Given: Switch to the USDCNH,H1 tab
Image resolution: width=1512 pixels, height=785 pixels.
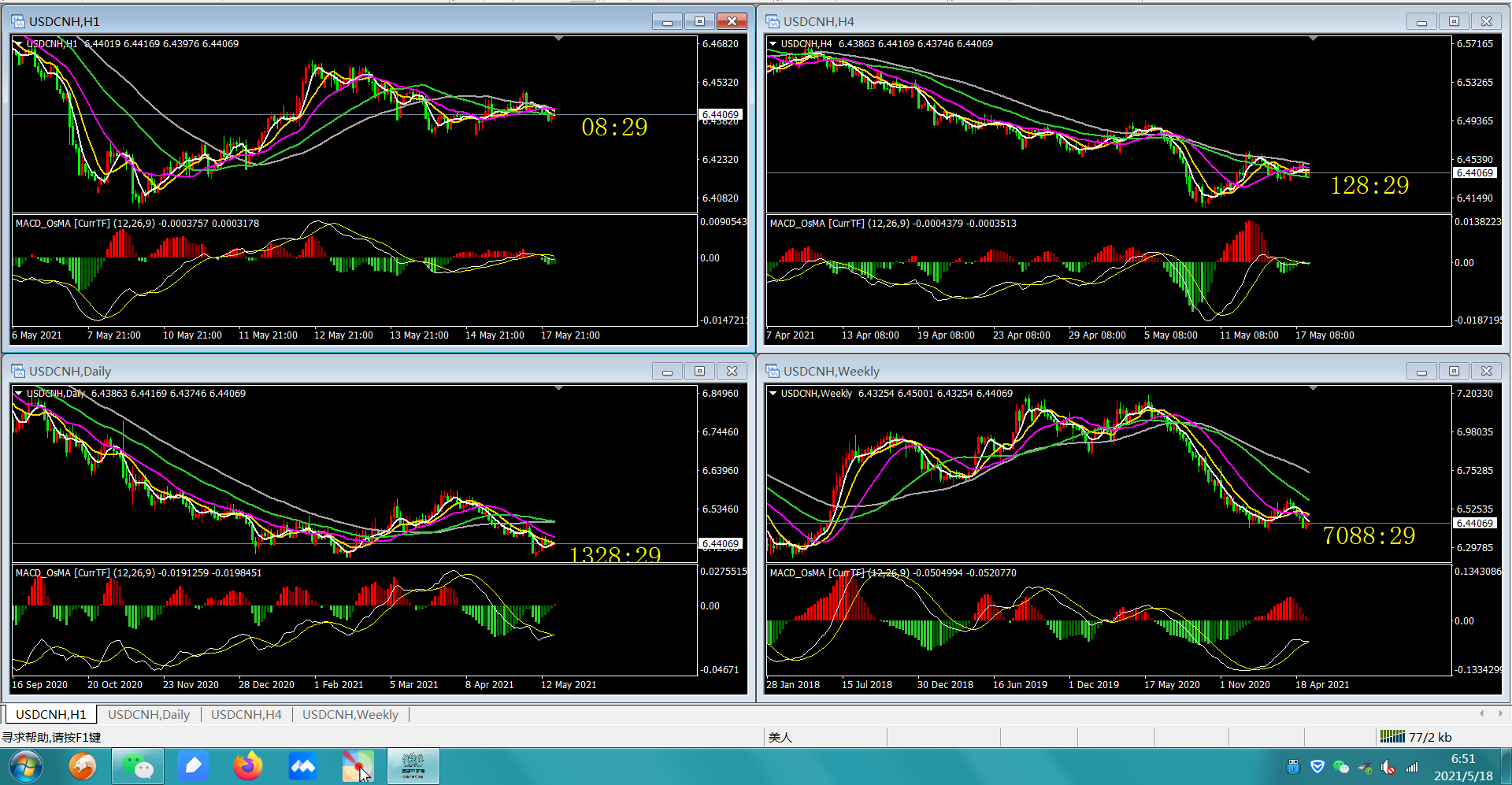Looking at the screenshot, I should (51, 714).
